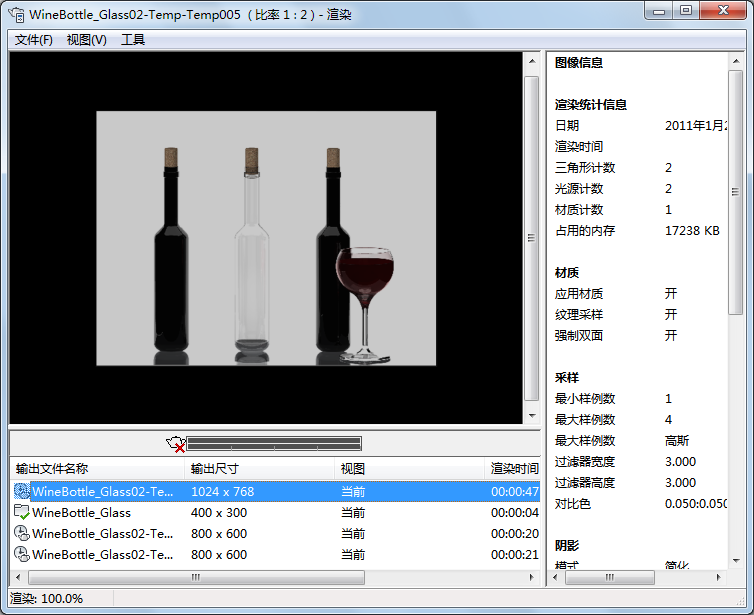Select the WineBottle_Glass render entry
The width and height of the screenshot is (754, 615).
coord(81,513)
